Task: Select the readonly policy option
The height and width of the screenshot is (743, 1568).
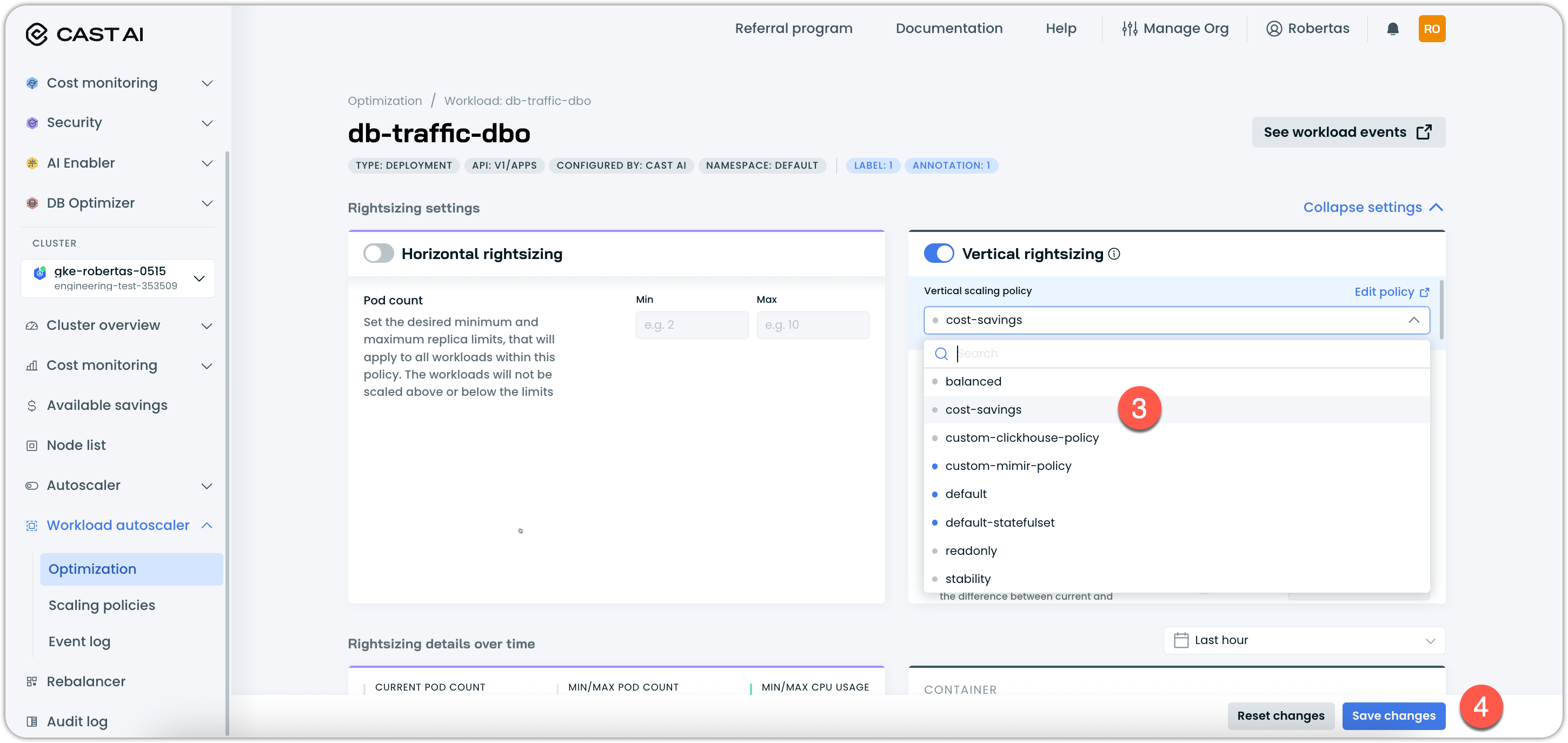Action: click(1176, 550)
